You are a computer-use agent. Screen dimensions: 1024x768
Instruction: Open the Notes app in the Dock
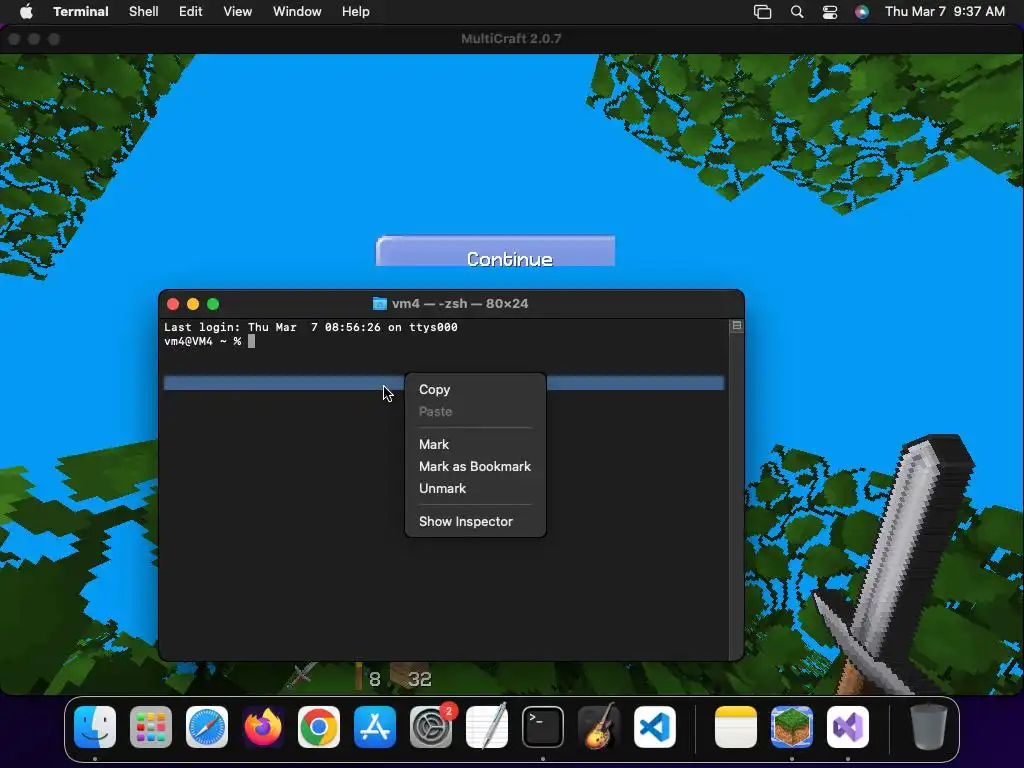coord(736,727)
